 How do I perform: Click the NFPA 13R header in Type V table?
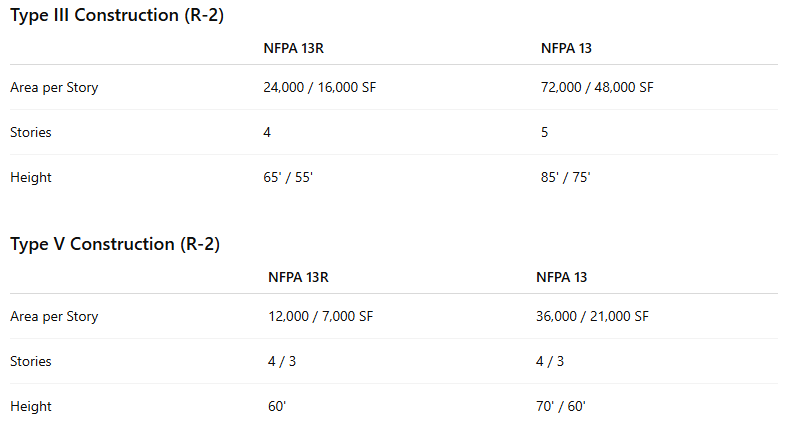click(x=297, y=277)
